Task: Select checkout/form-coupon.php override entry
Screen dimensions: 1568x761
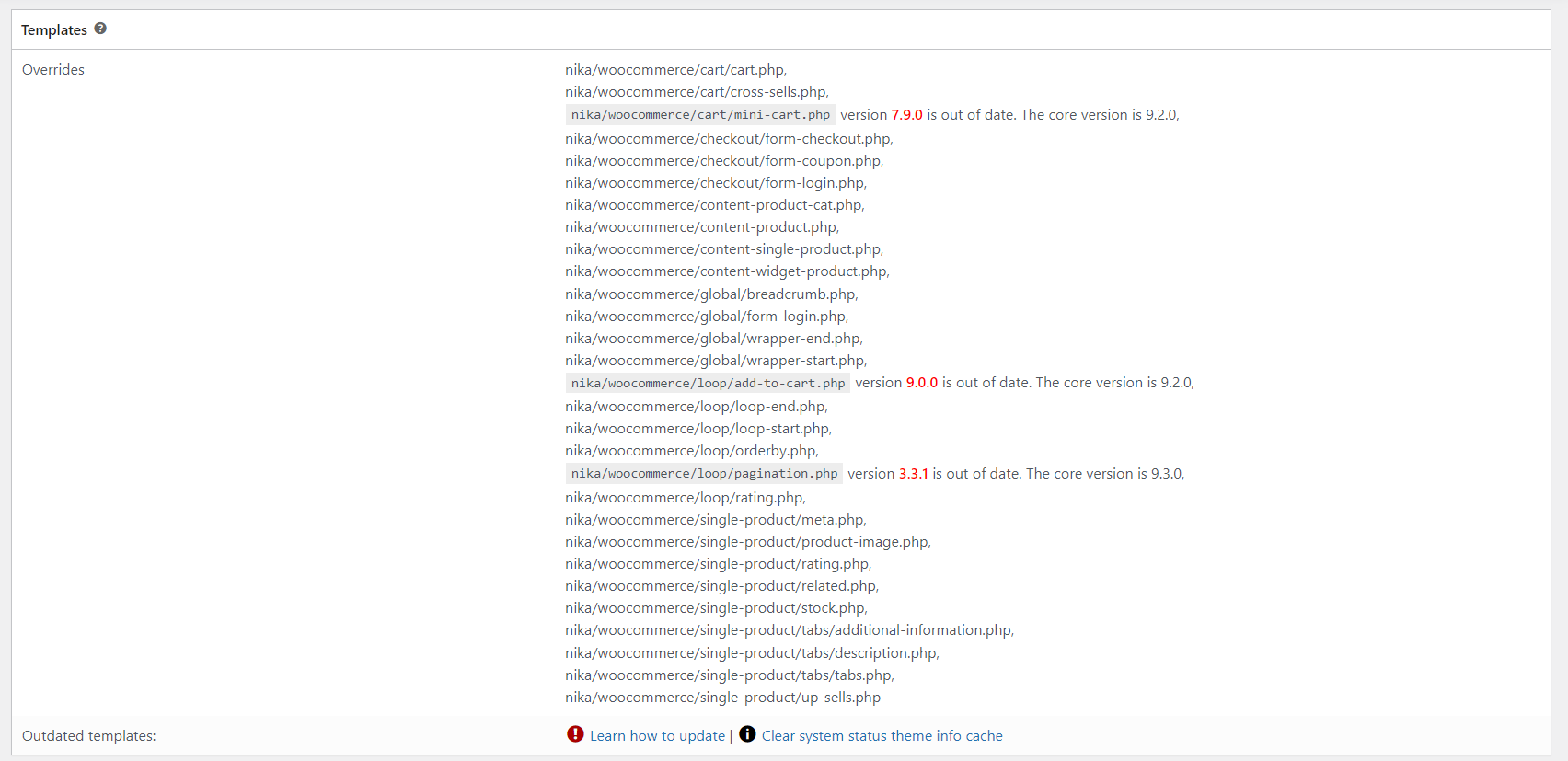Action: (724, 161)
